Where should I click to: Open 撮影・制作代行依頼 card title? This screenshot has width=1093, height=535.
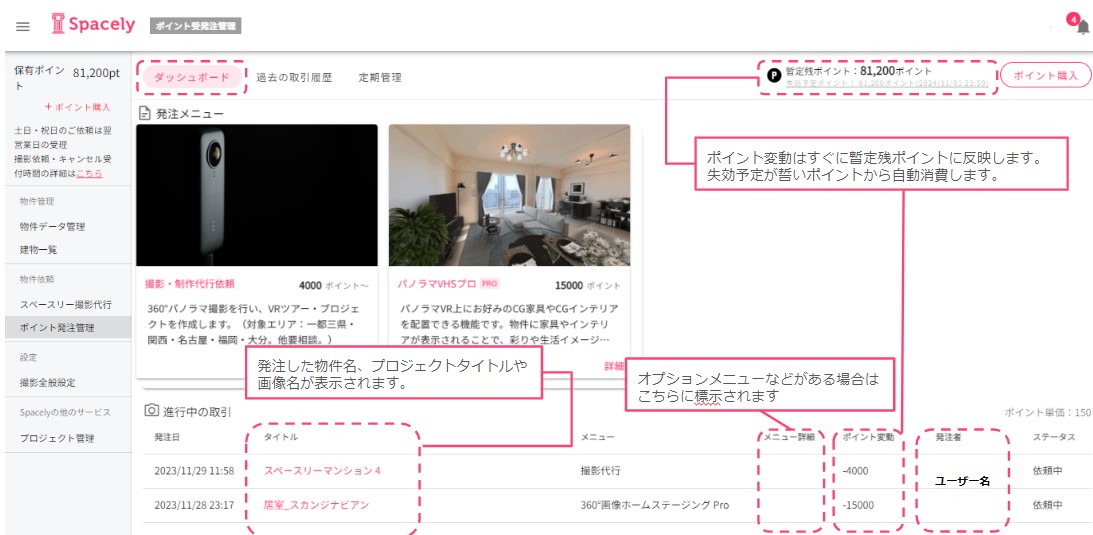[x=190, y=284]
